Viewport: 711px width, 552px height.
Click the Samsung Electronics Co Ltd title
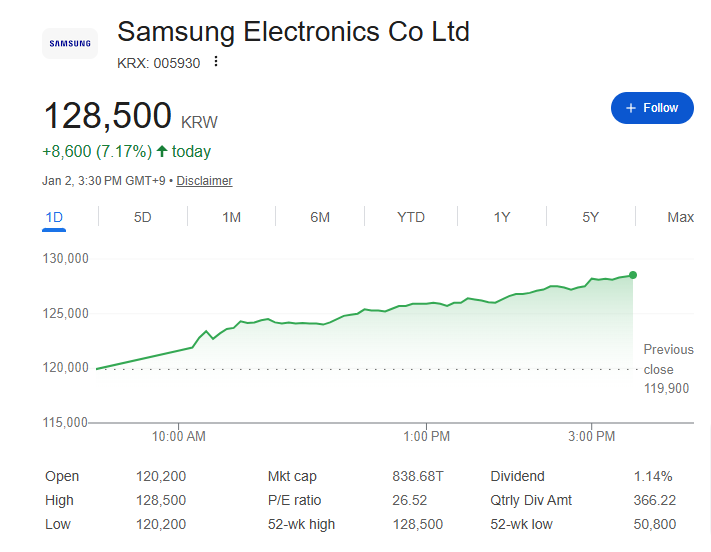[293, 31]
